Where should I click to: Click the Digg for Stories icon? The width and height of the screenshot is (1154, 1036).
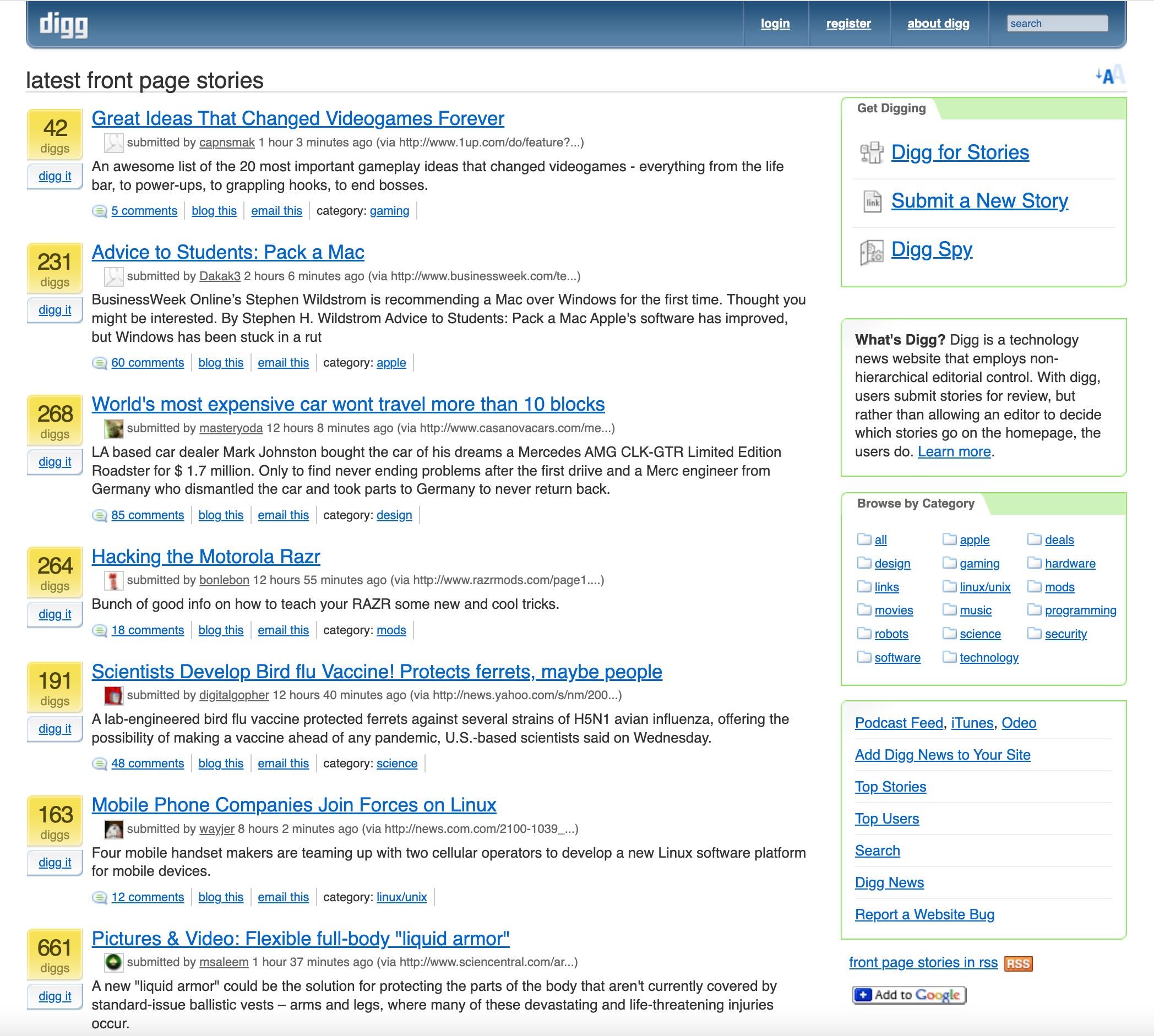[870, 153]
